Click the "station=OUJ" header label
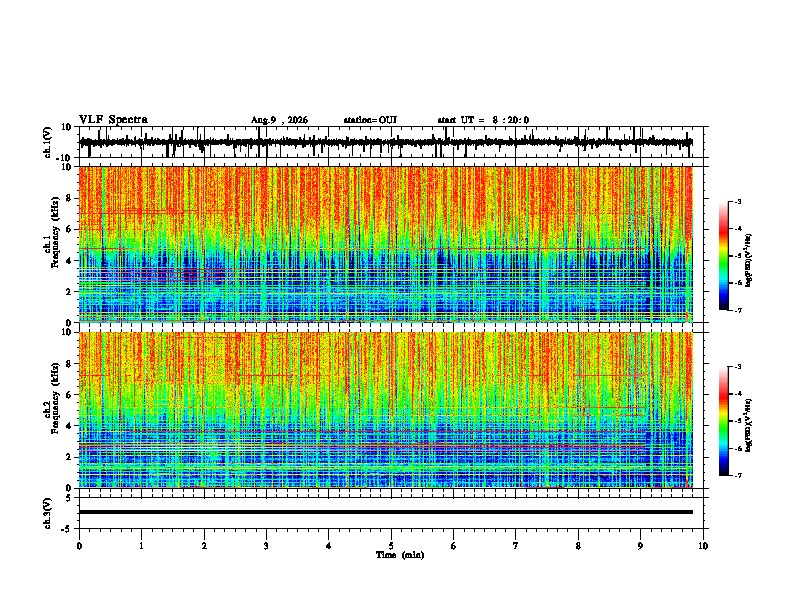Image resolution: width=792 pixels, height=612 pixels. (x=370, y=120)
